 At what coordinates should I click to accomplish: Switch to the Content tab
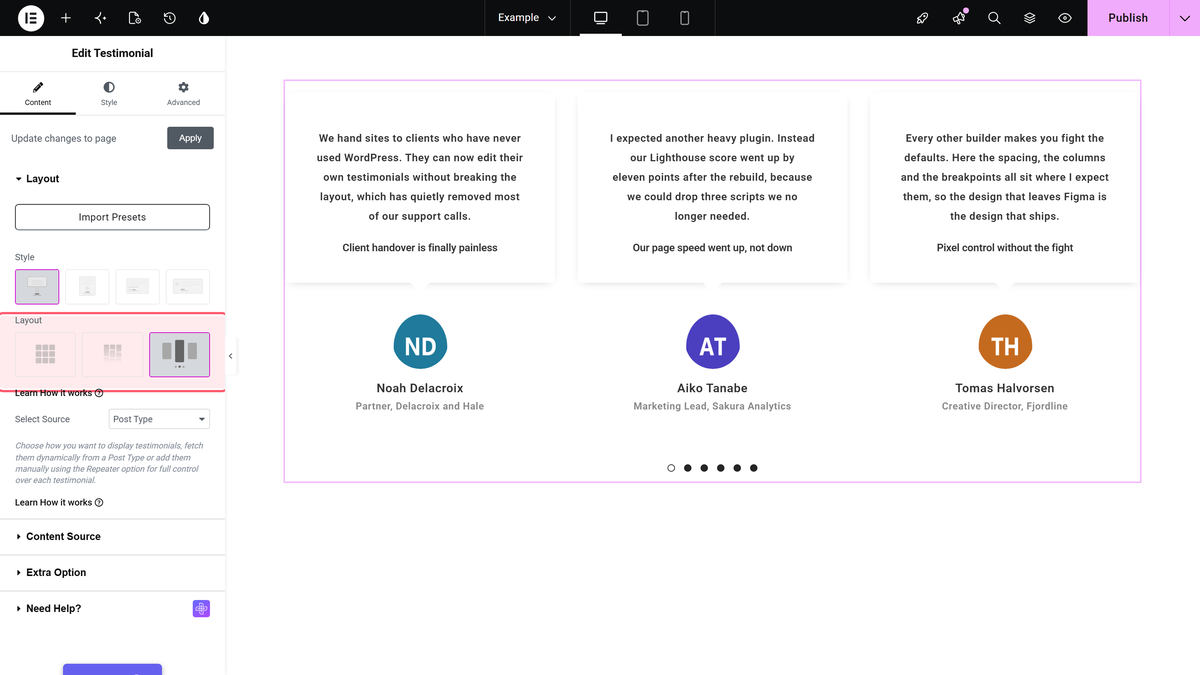point(38,95)
